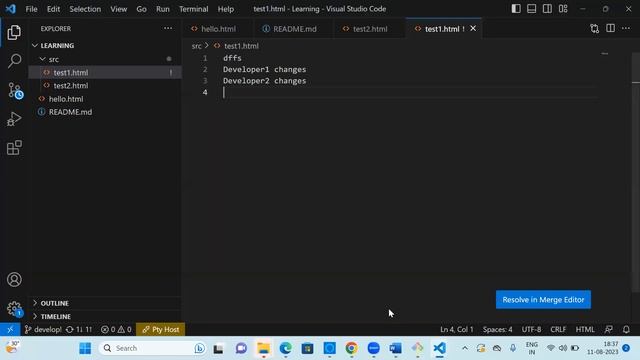Open README.md from the file tree
The image size is (640, 360).
105,112
